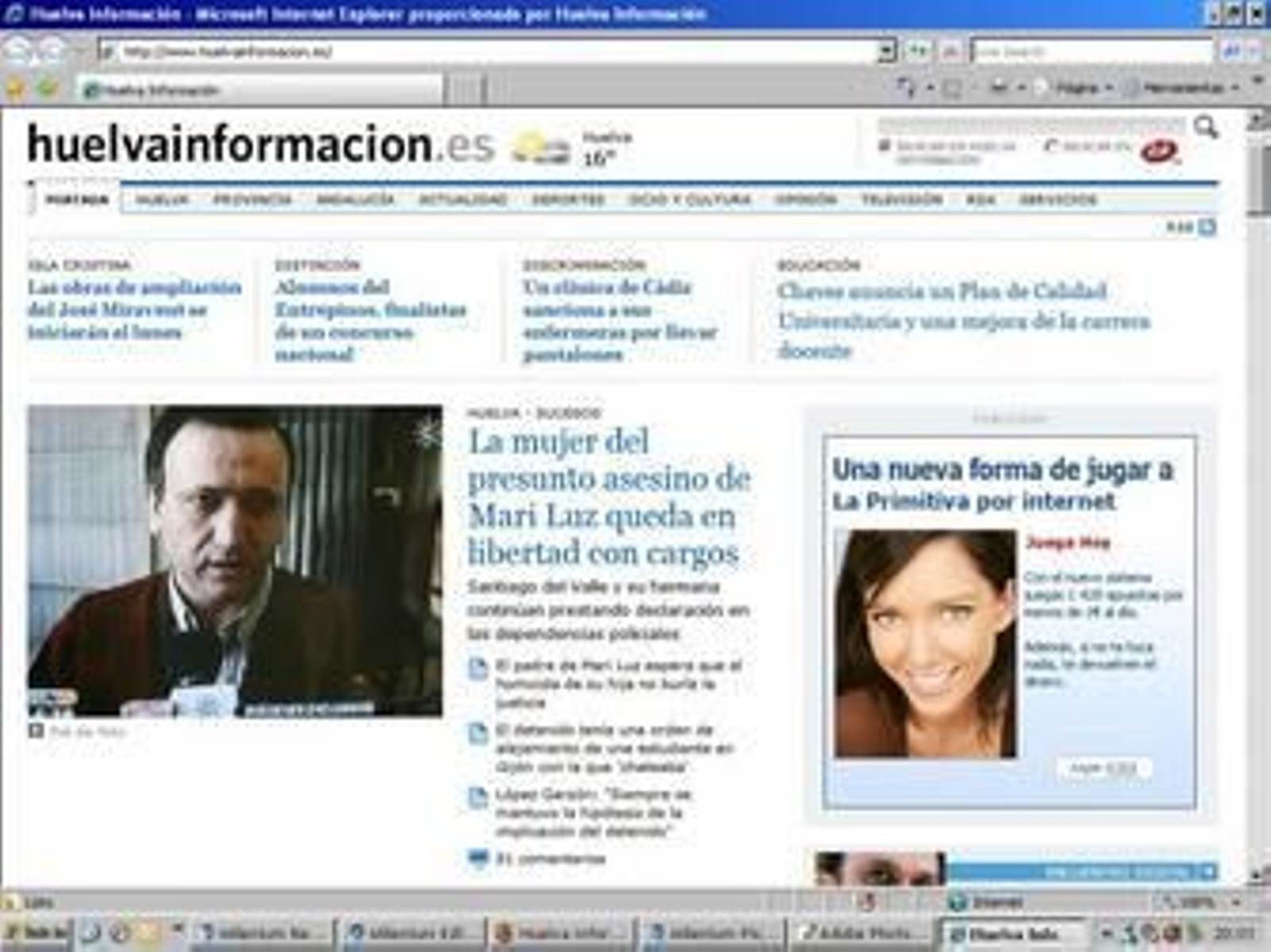Select the first search scope radio button

pos(884,146)
